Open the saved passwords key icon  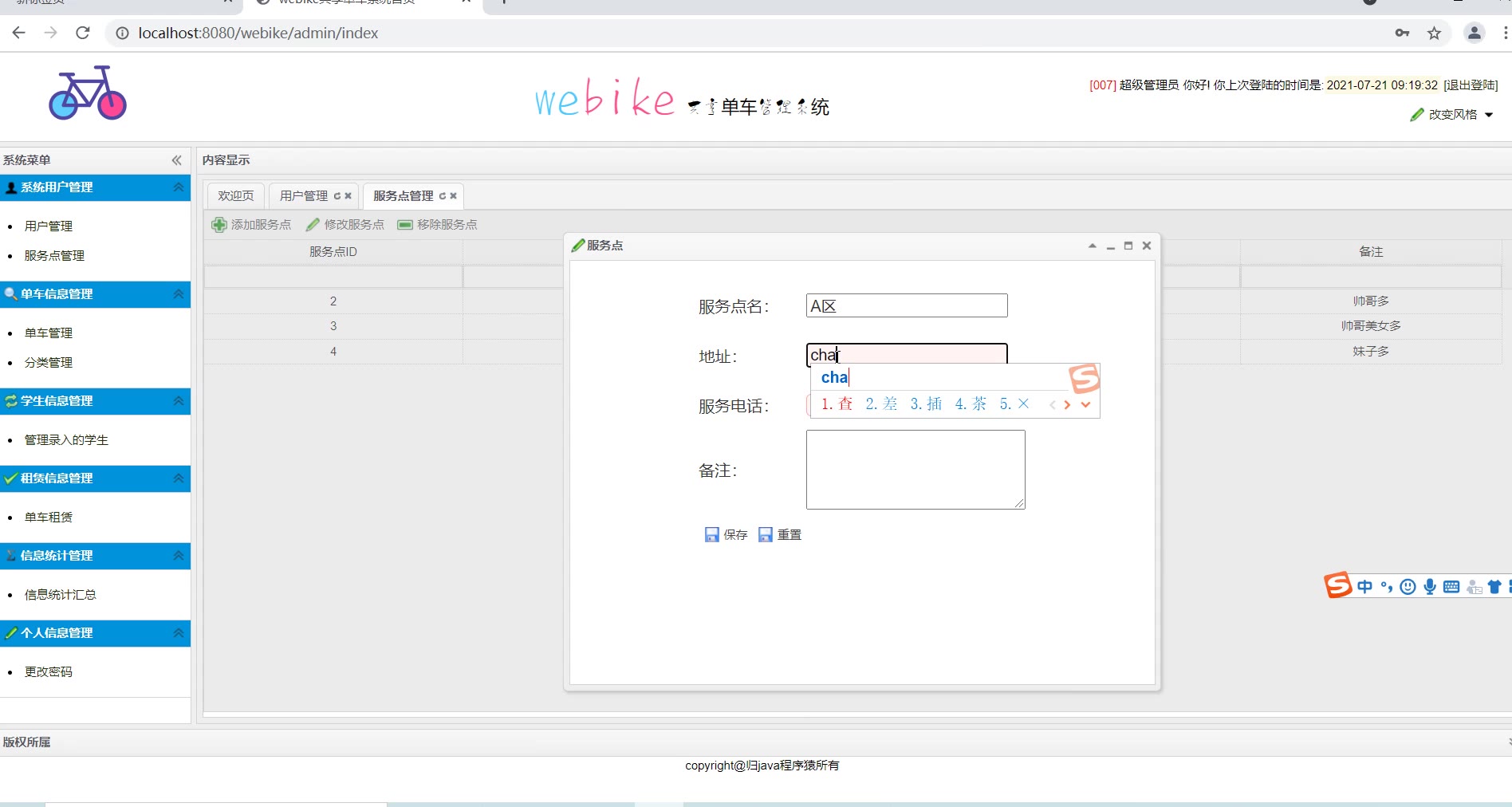(x=1402, y=33)
